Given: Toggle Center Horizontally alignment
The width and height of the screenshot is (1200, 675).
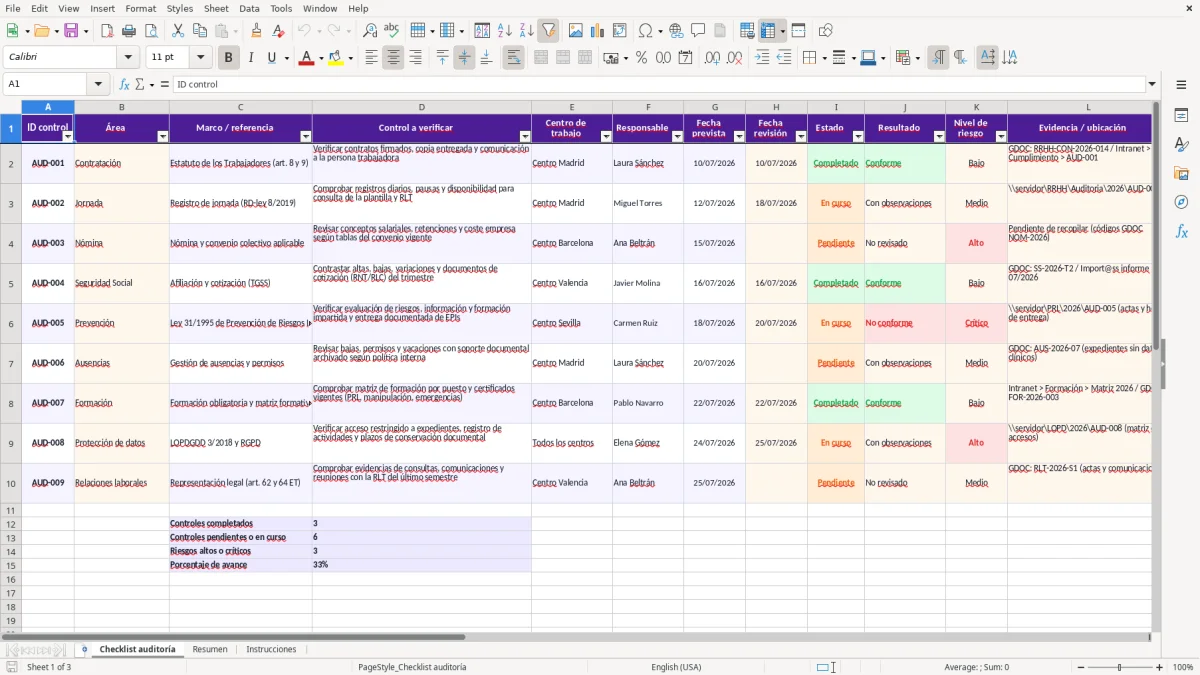Looking at the screenshot, I should 393,58.
